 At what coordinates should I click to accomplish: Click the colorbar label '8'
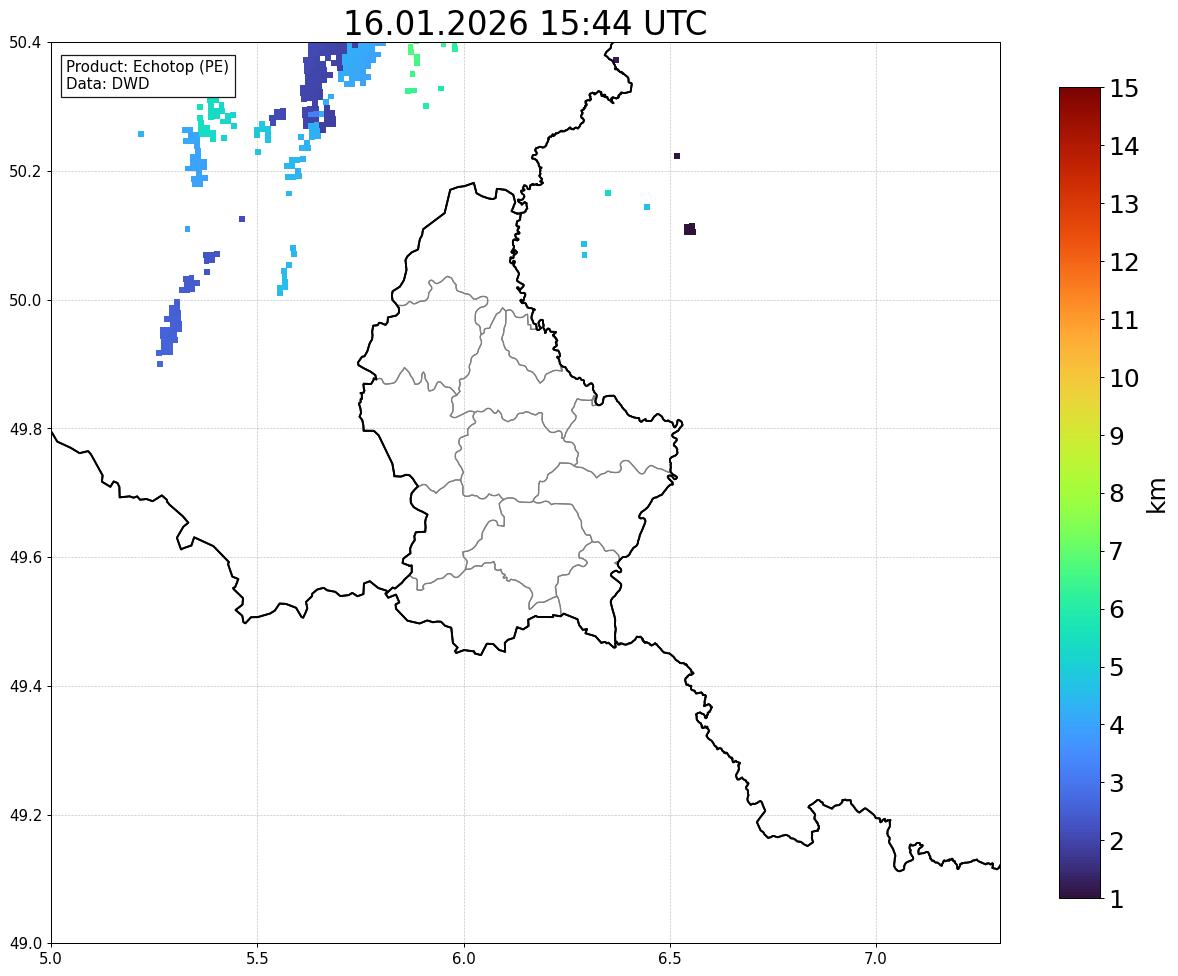point(1117,494)
